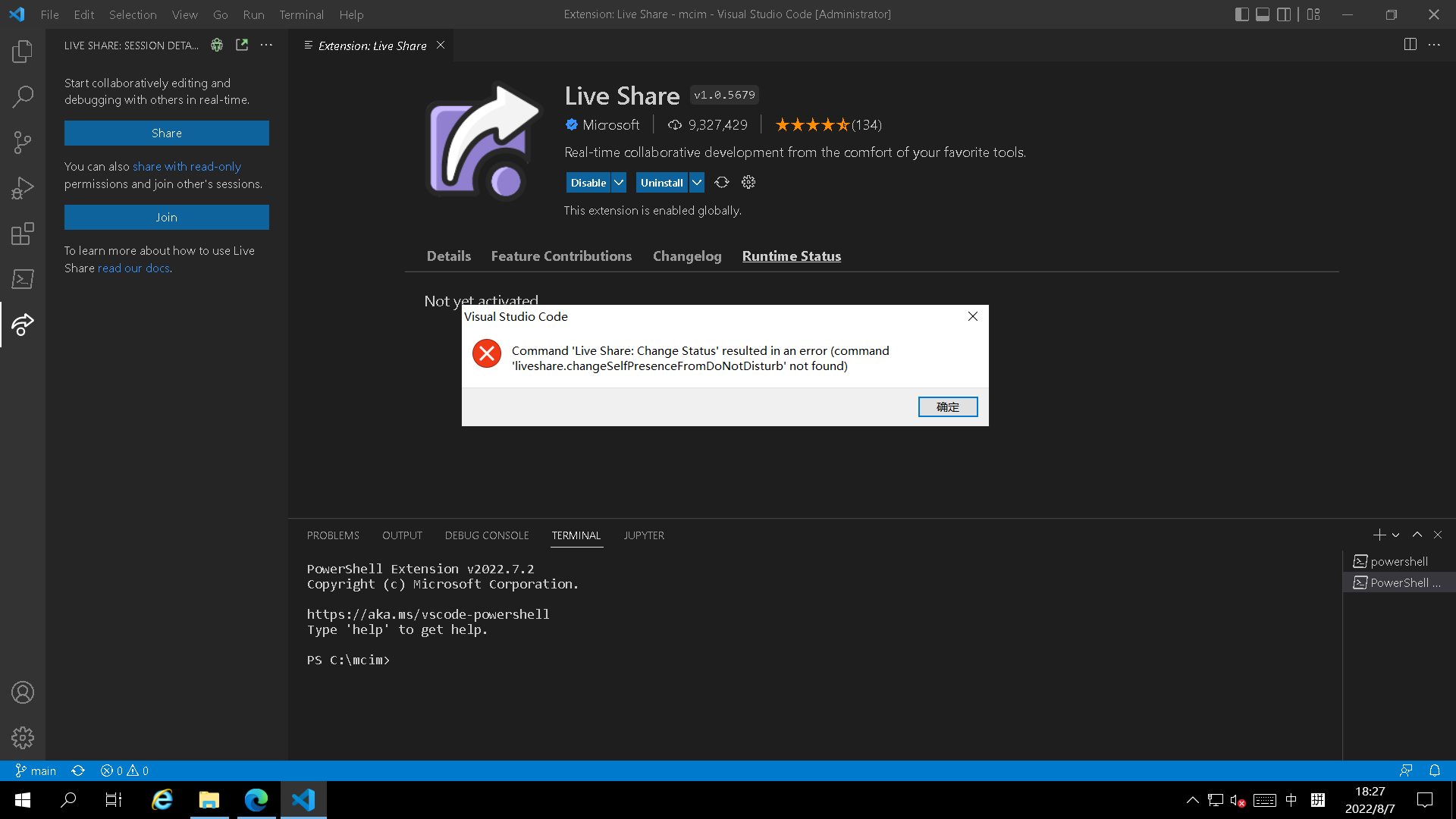1456x819 pixels.
Task: Open the Terminal menu
Action: 301,14
